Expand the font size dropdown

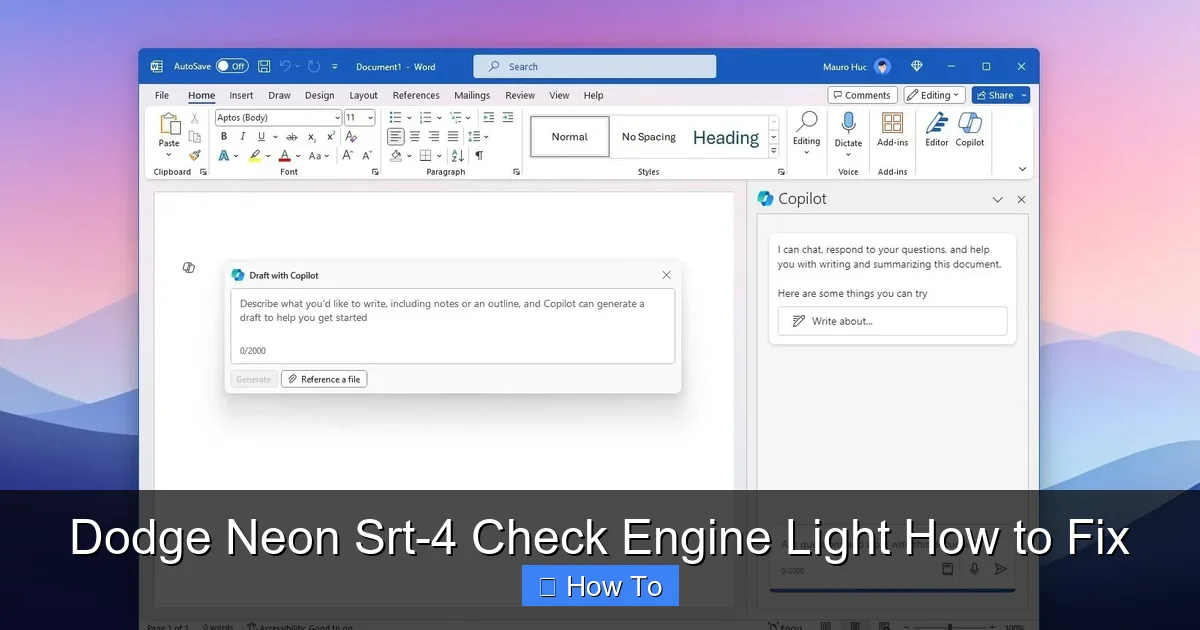click(x=370, y=118)
